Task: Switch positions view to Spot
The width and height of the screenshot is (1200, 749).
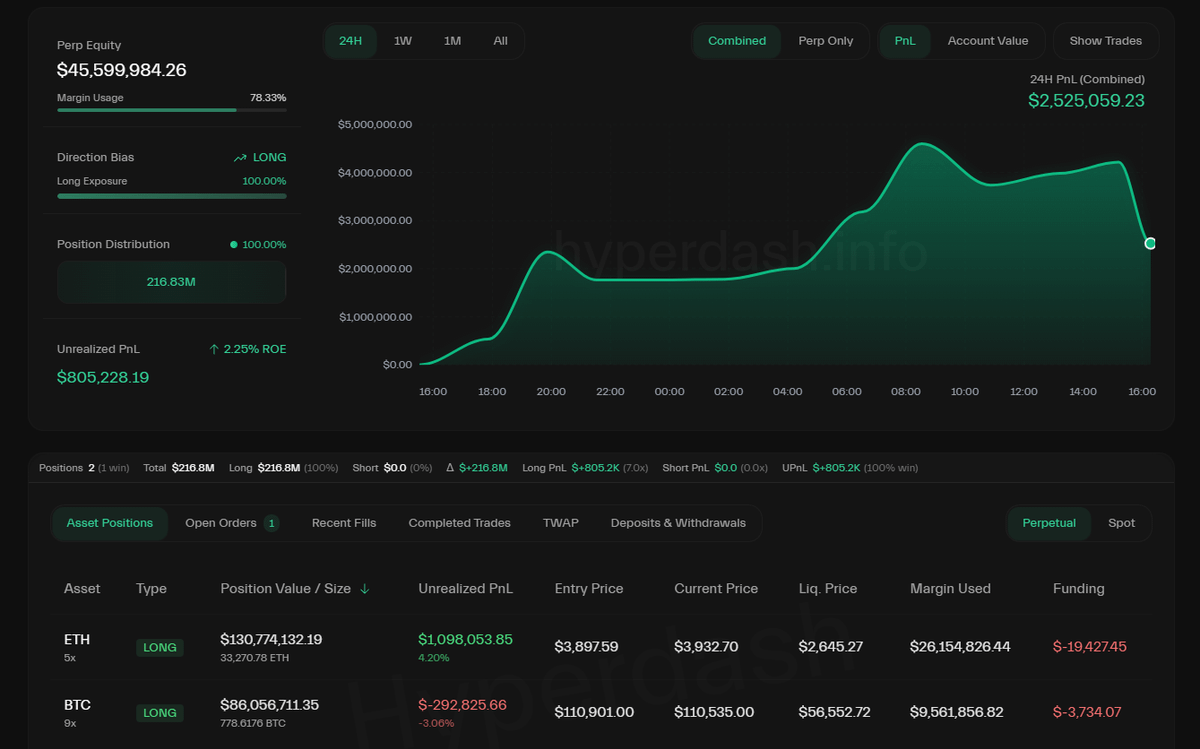Action: pyautogui.click(x=1121, y=522)
